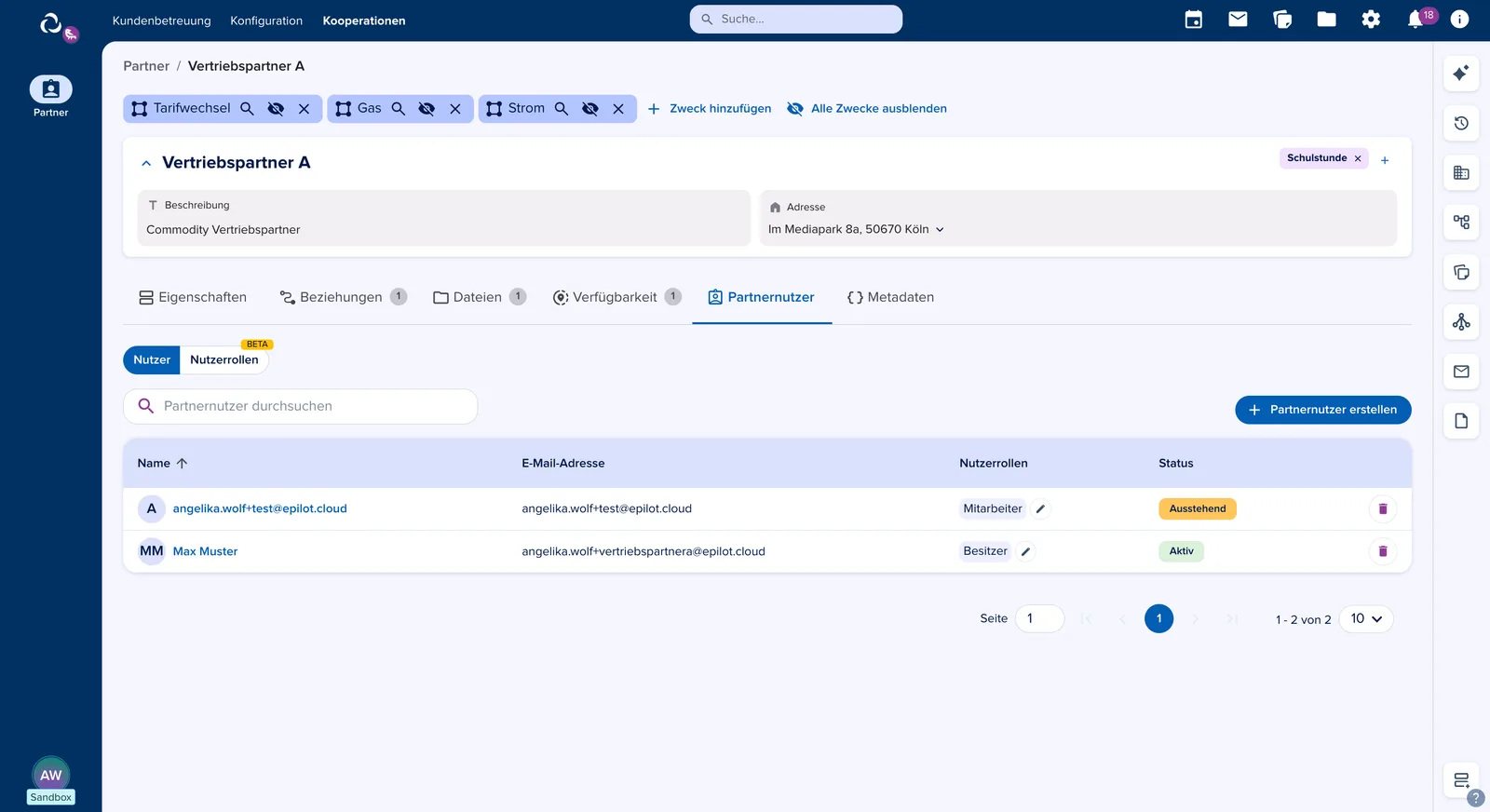Viewport: 1490px width, 812px height.
Task: Collapse the Vertriebspartner A header section
Action: [x=146, y=163]
